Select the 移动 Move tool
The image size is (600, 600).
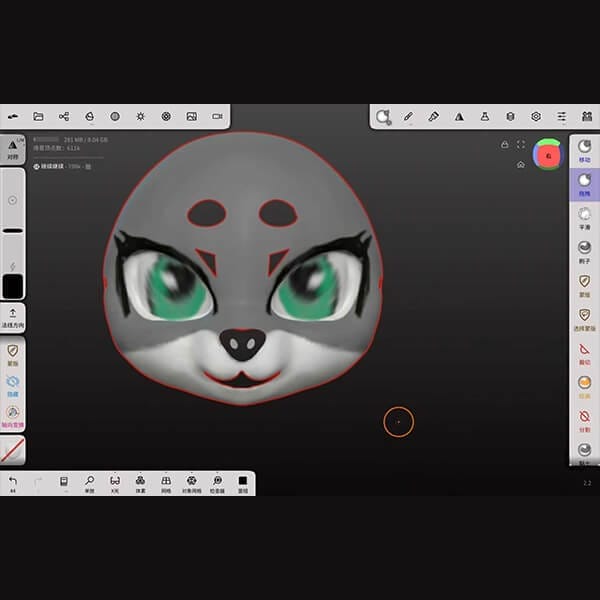tap(584, 151)
